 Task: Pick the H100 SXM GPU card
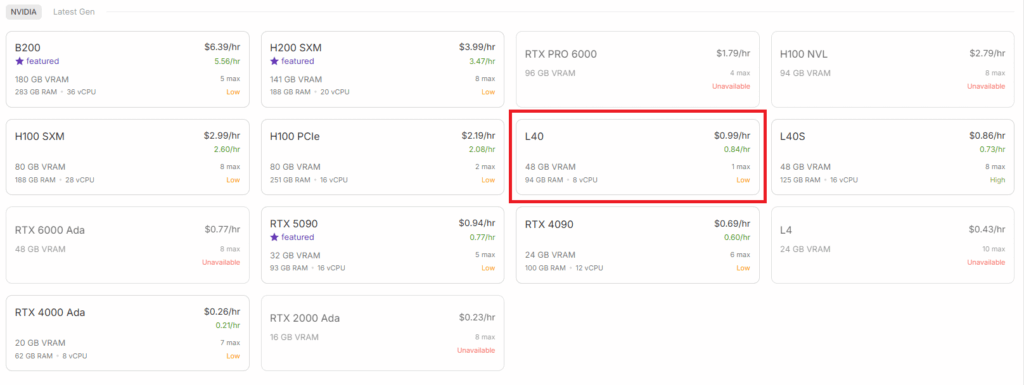(128, 157)
